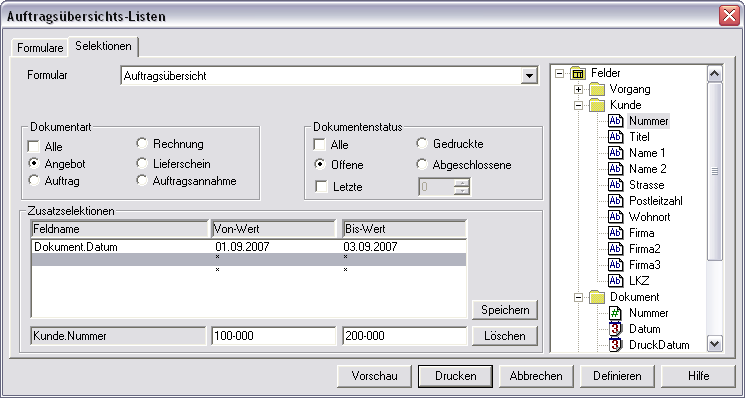Image resolution: width=745 pixels, height=398 pixels.
Task: Click the Ab icon beside Name 1
Action: click(615, 153)
